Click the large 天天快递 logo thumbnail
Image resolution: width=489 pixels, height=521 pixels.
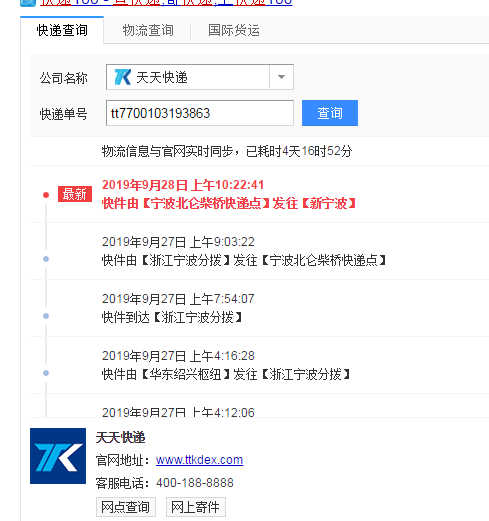point(58,456)
